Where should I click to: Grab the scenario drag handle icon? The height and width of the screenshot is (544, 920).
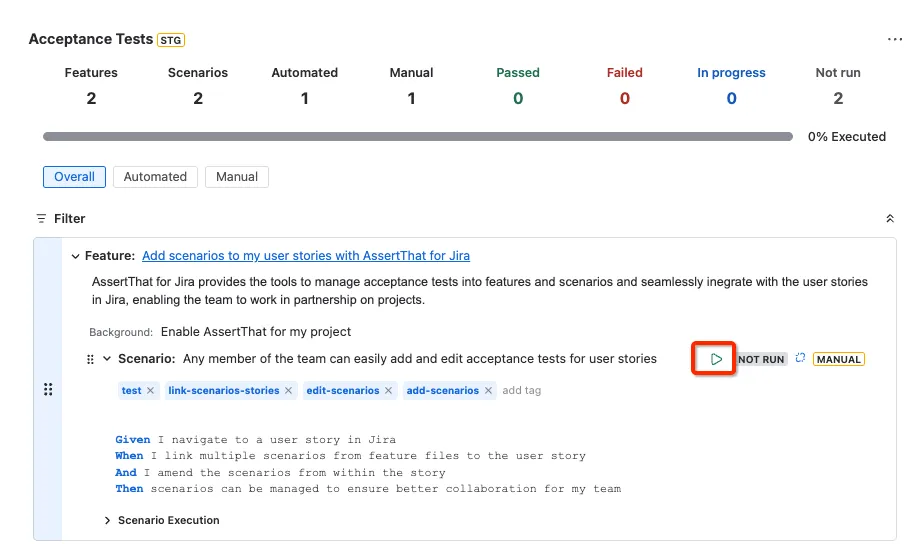90,359
